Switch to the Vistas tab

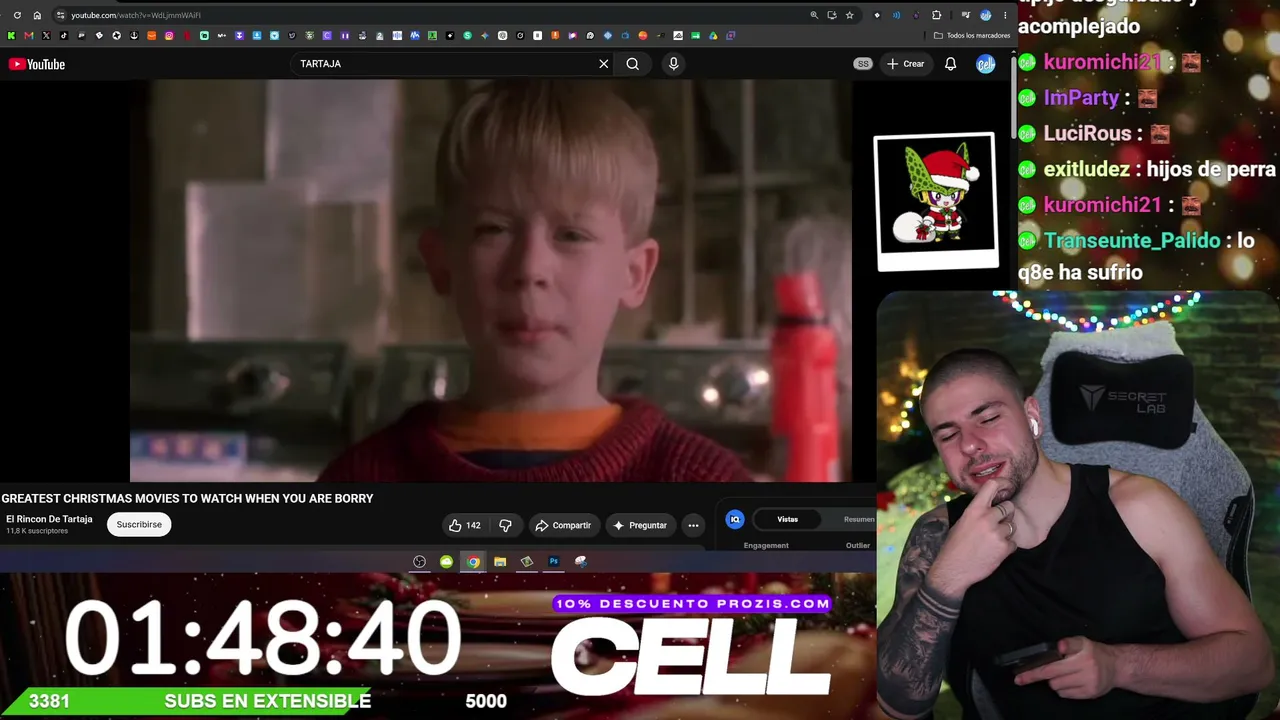(788, 519)
